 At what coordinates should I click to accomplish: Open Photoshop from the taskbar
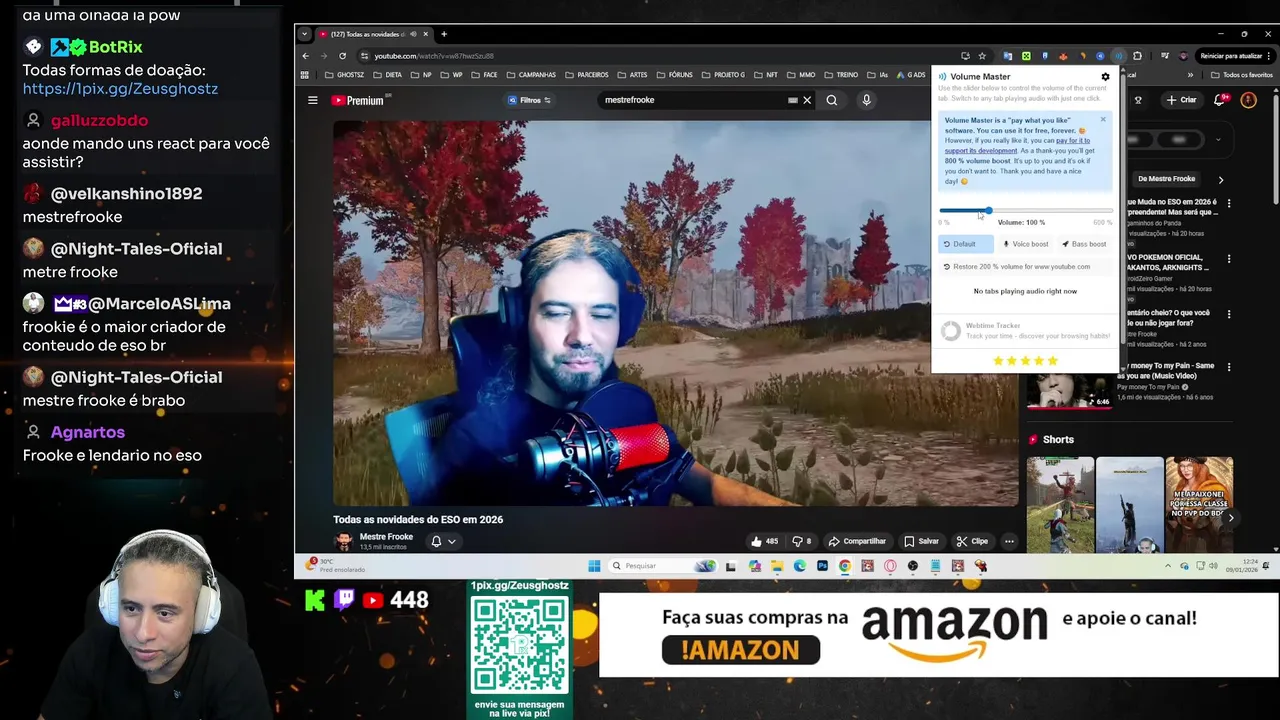(822, 566)
